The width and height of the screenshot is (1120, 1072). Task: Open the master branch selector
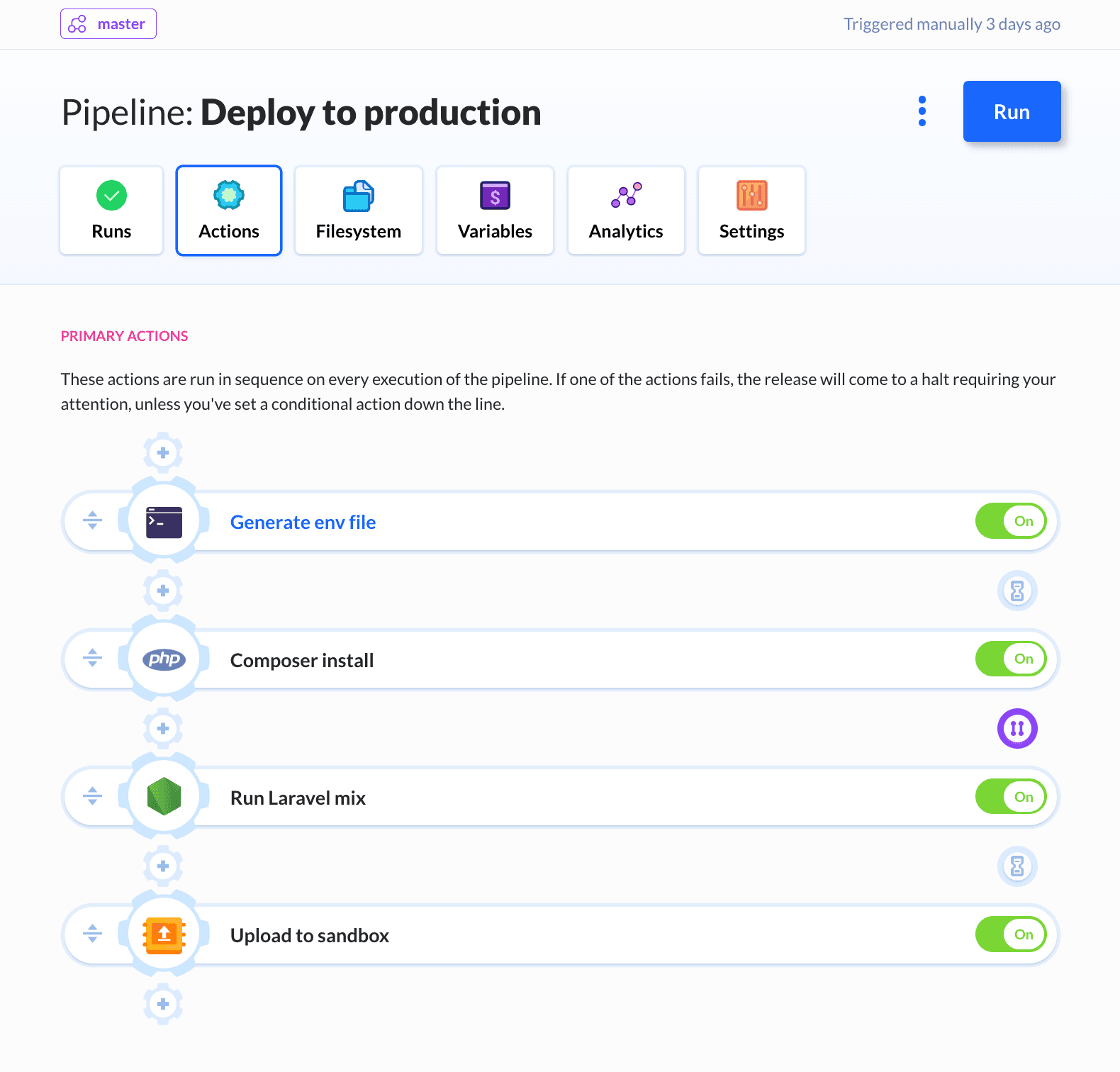click(108, 24)
